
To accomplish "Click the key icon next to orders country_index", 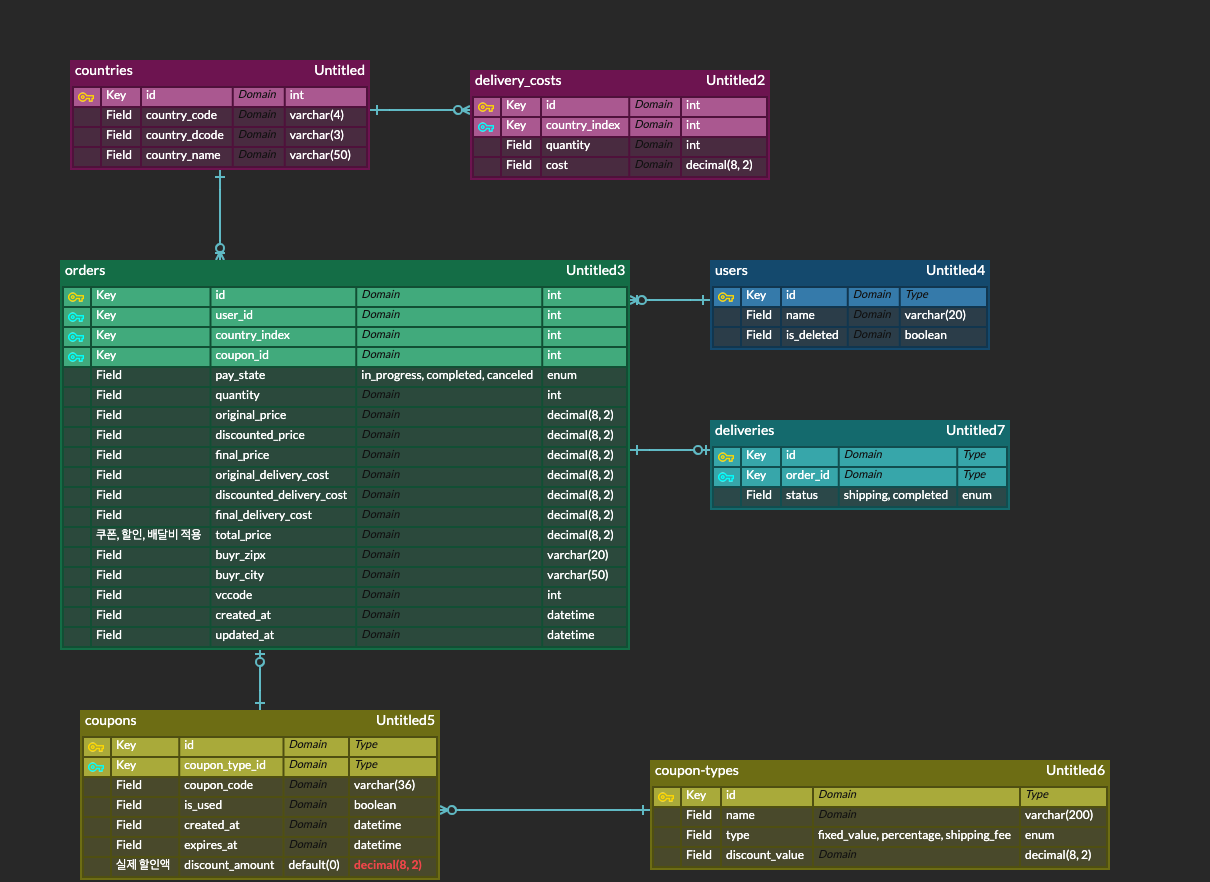I will click(x=77, y=335).
